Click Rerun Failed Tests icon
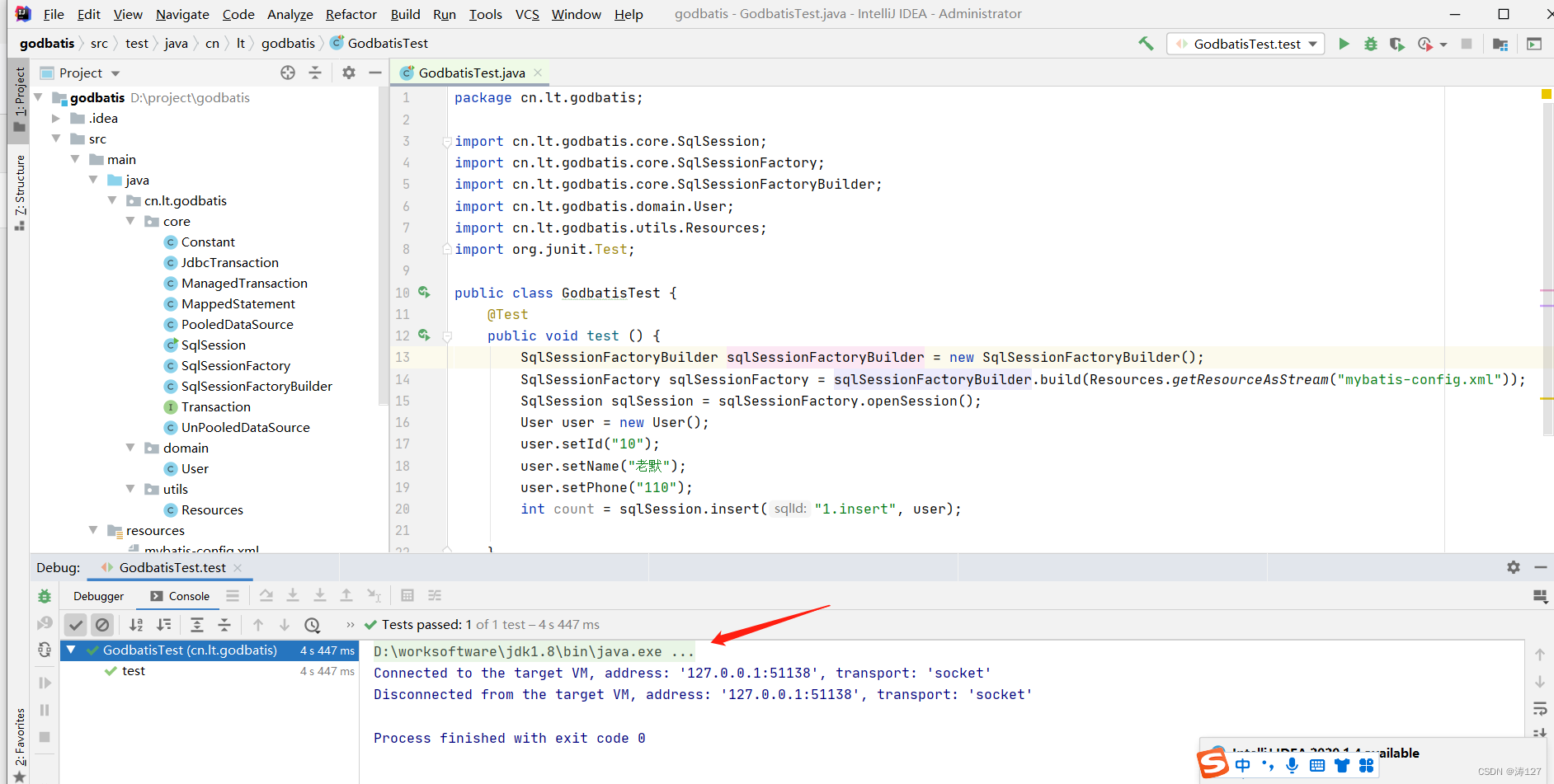Image resolution: width=1554 pixels, height=784 pixels. 45,623
